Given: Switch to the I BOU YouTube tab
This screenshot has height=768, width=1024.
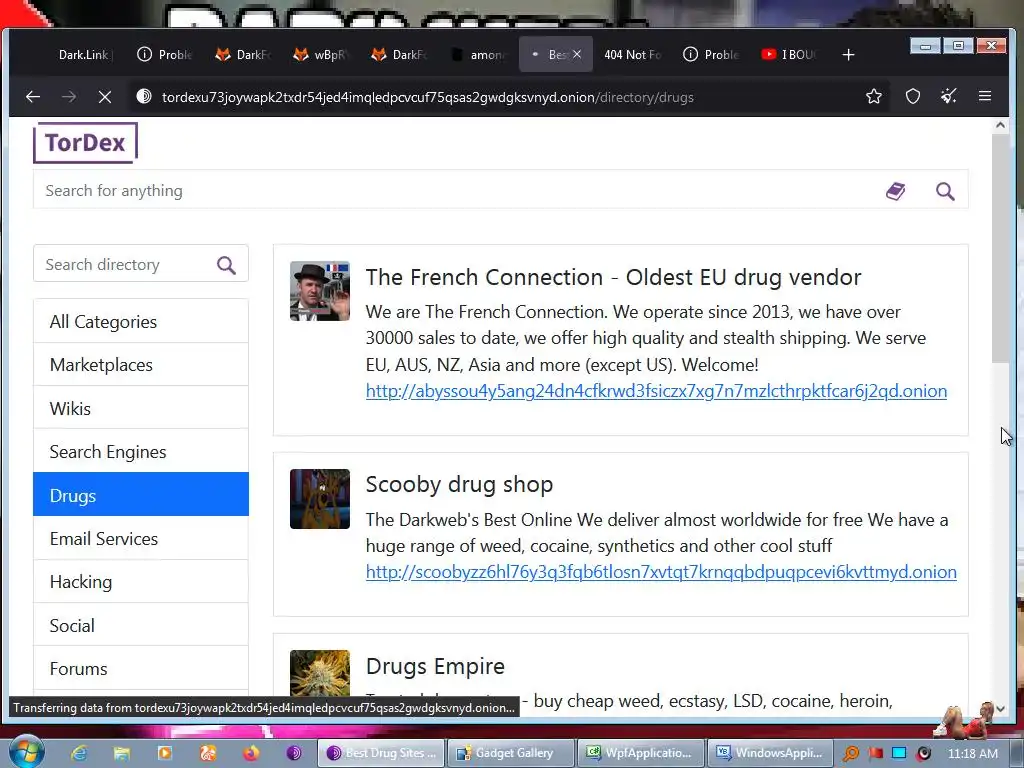Looking at the screenshot, I should [789, 55].
